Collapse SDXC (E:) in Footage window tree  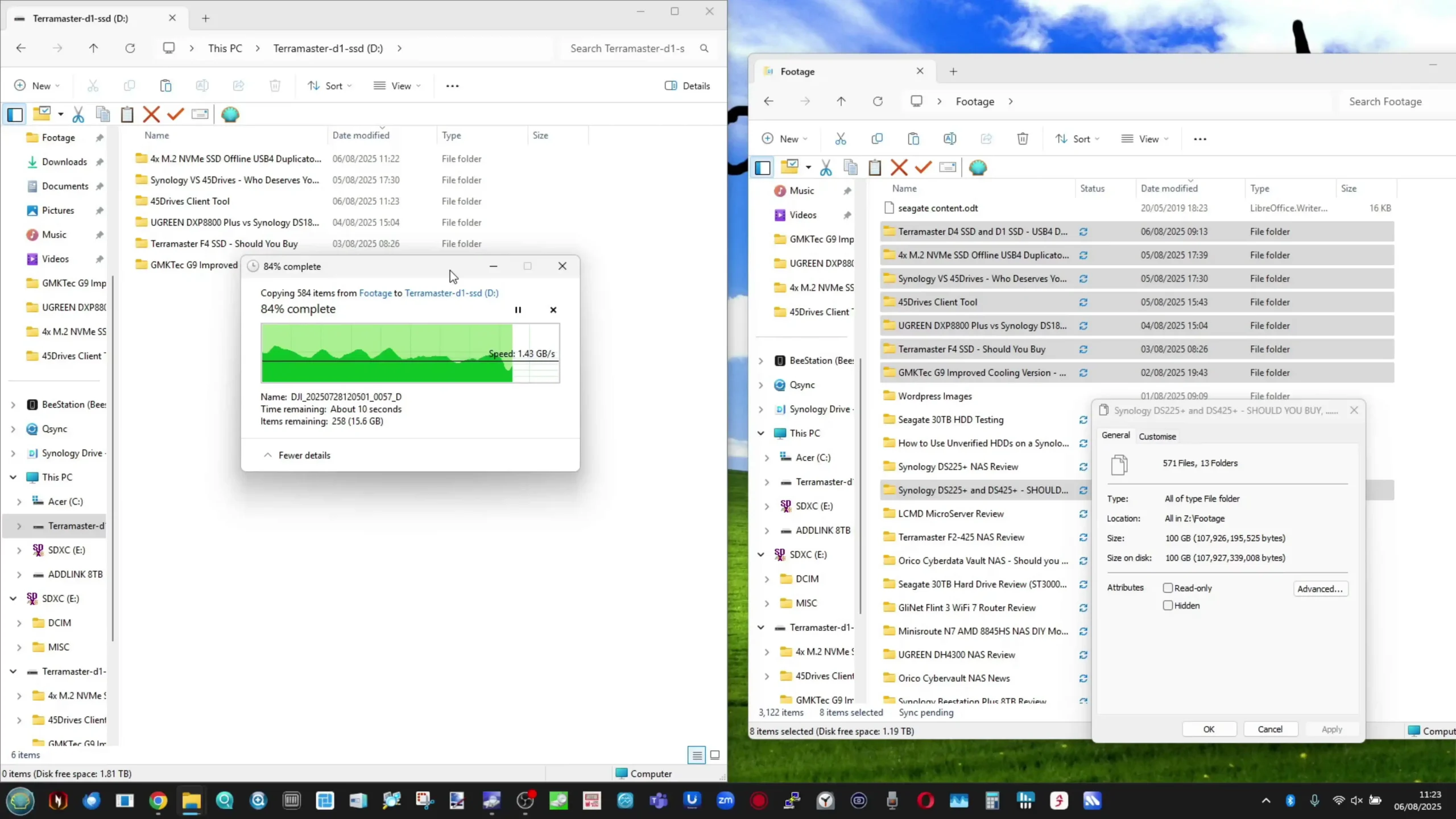point(761,555)
